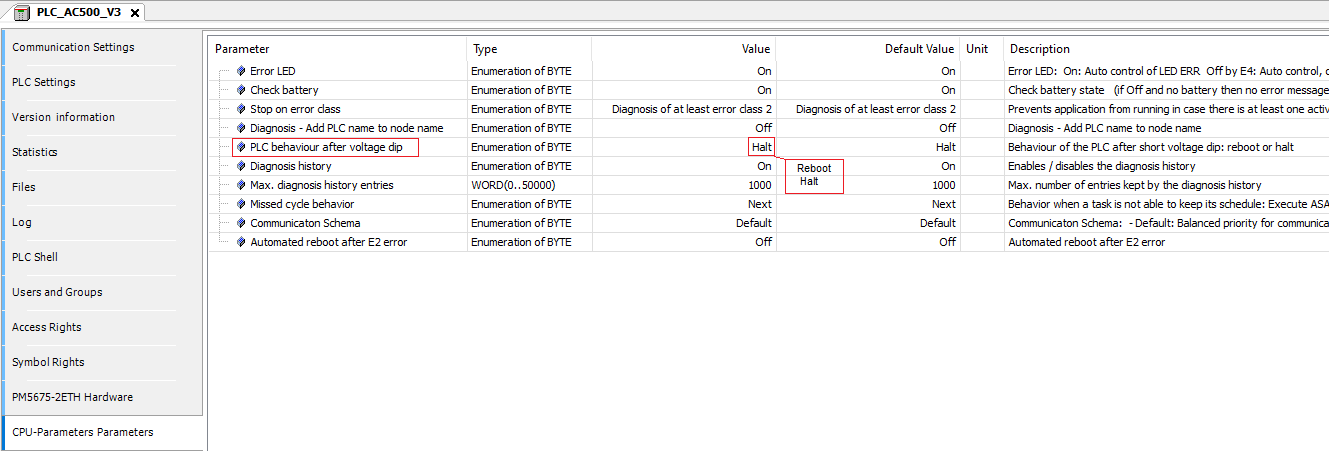The width and height of the screenshot is (1329, 451).
Task: Click default 'Diagnosis of at least error class 2'
Action: tap(876, 109)
